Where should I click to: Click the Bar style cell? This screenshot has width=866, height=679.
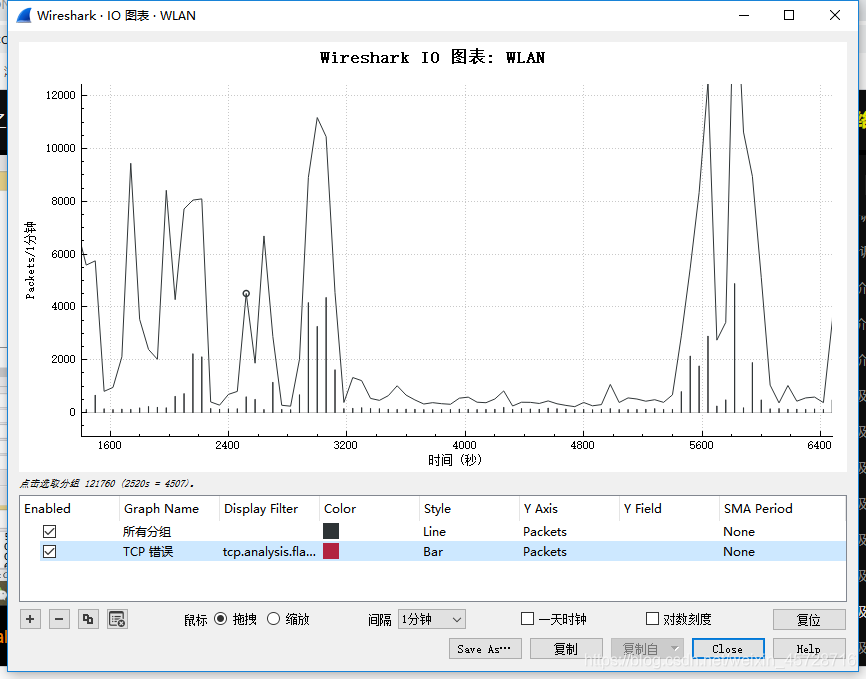tap(434, 551)
